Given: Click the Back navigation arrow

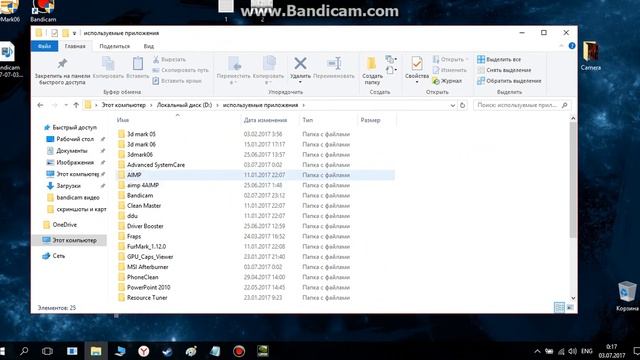Looking at the screenshot, I should (x=40, y=105).
